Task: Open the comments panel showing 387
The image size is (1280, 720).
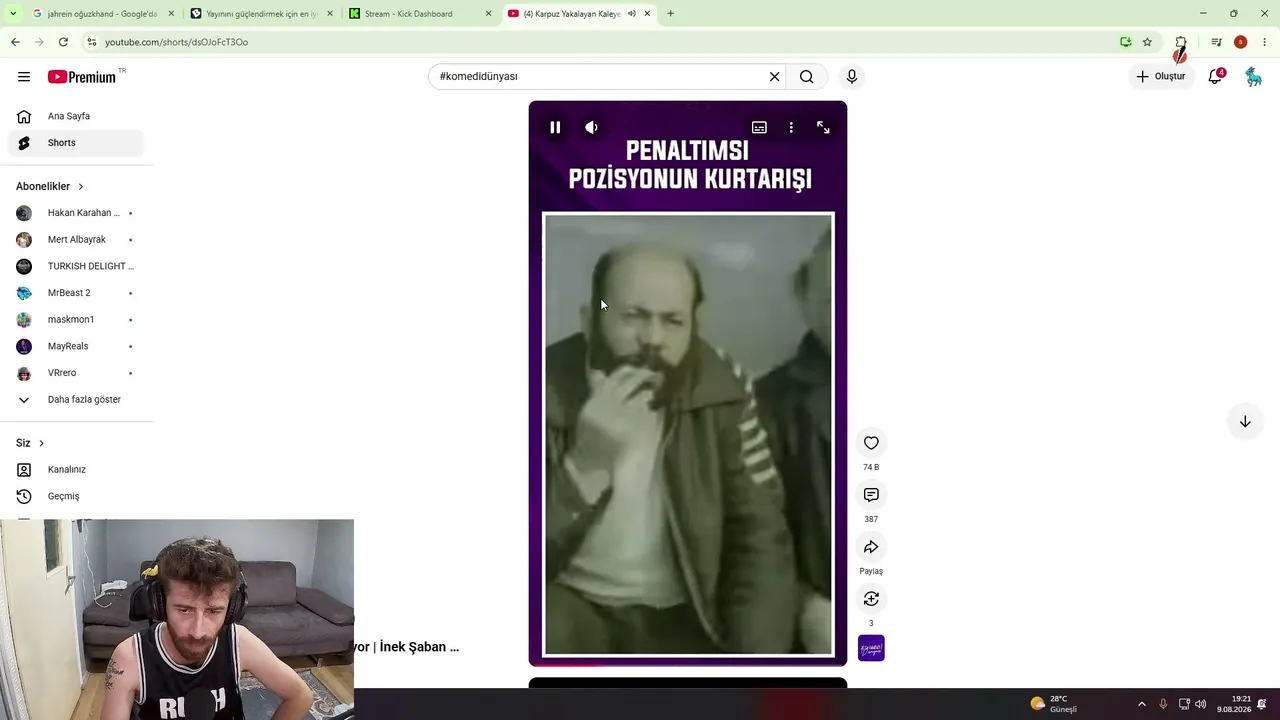Action: click(871, 495)
